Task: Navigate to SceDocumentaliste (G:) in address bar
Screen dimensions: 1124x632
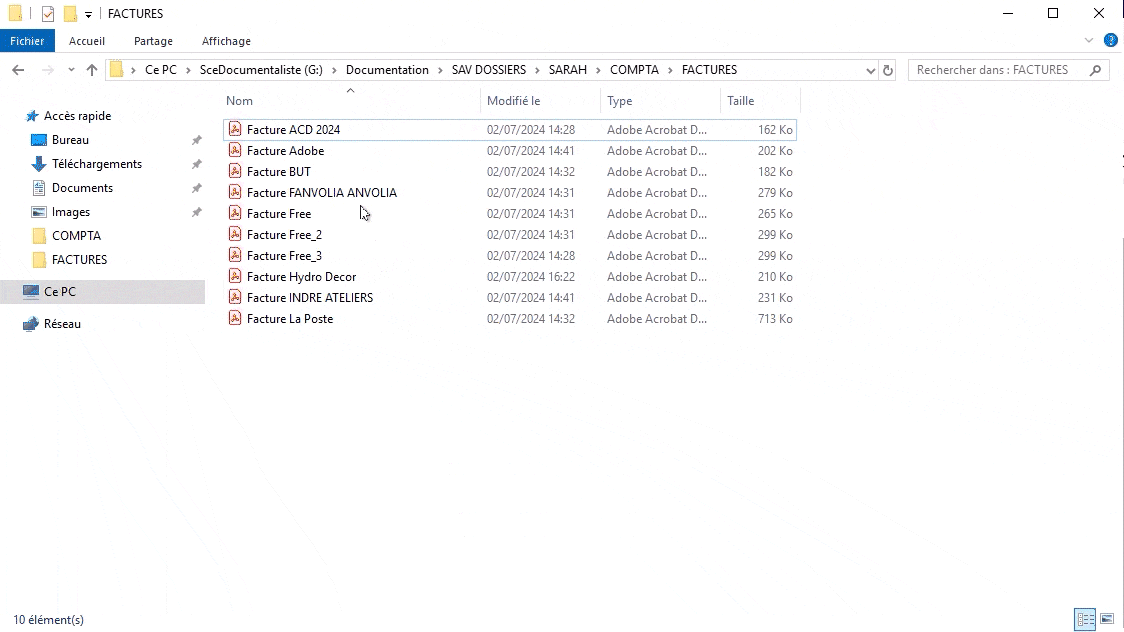Action: tap(261, 70)
